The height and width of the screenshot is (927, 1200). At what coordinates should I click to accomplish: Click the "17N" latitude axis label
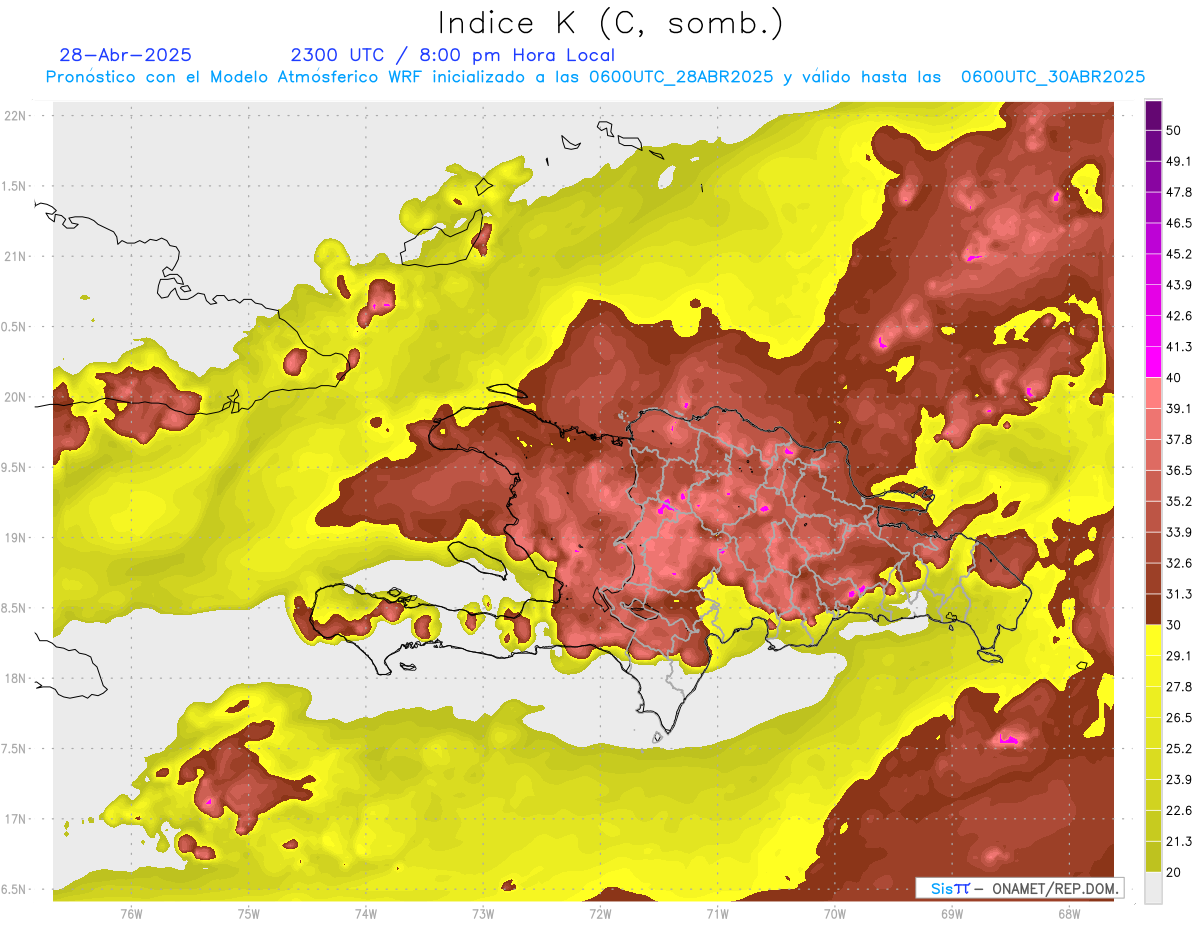coord(15,819)
